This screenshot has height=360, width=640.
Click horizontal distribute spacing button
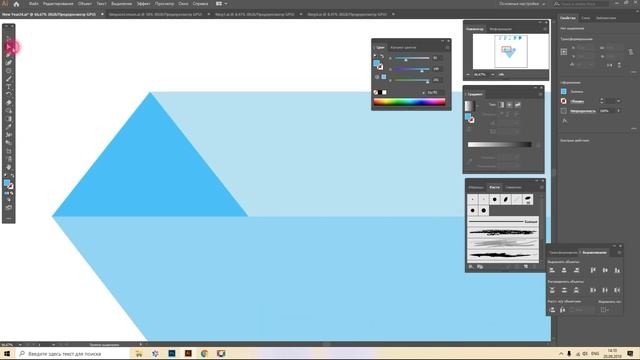(563, 310)
